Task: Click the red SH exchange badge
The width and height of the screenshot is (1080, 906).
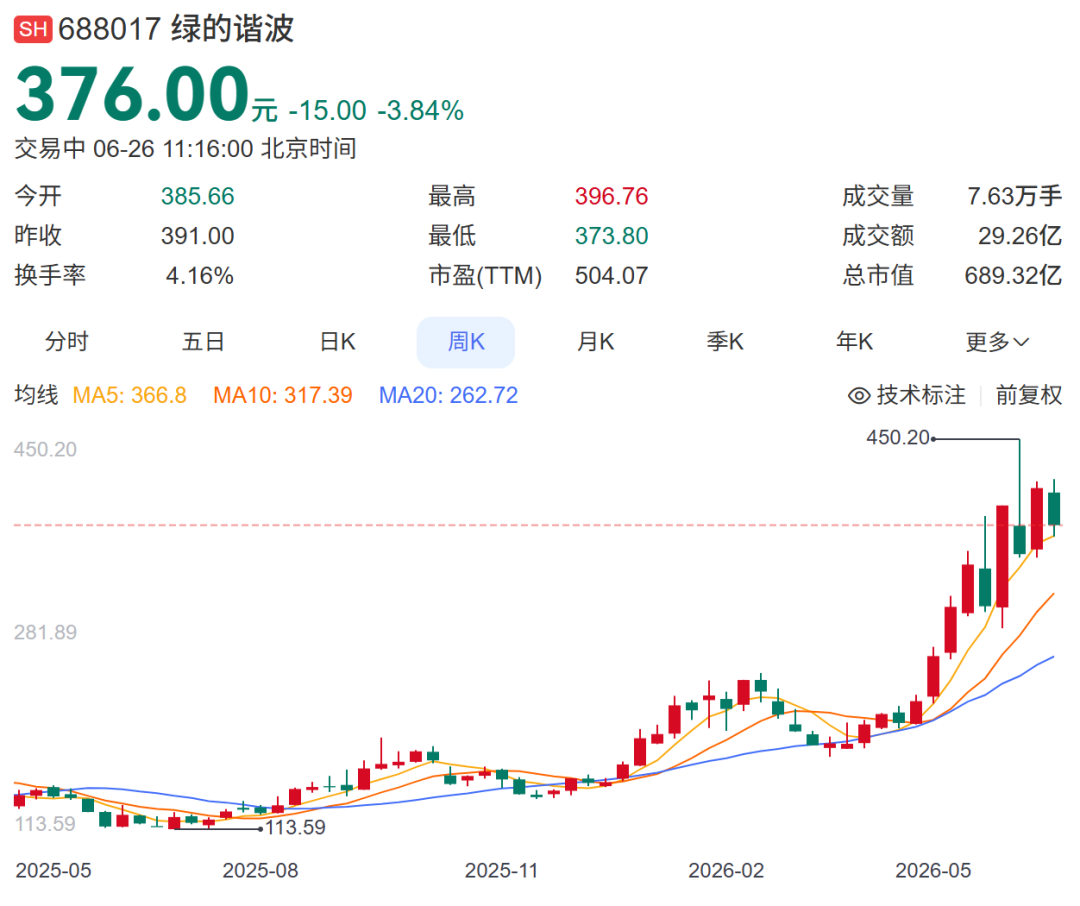Action: click(x=32, y=29)
